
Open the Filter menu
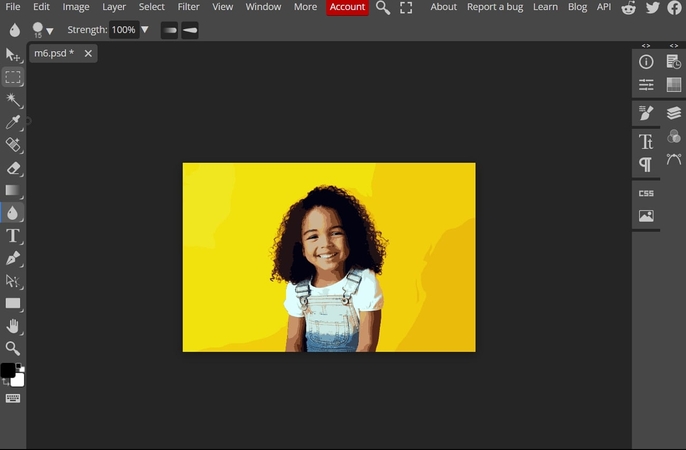[188, 7]
